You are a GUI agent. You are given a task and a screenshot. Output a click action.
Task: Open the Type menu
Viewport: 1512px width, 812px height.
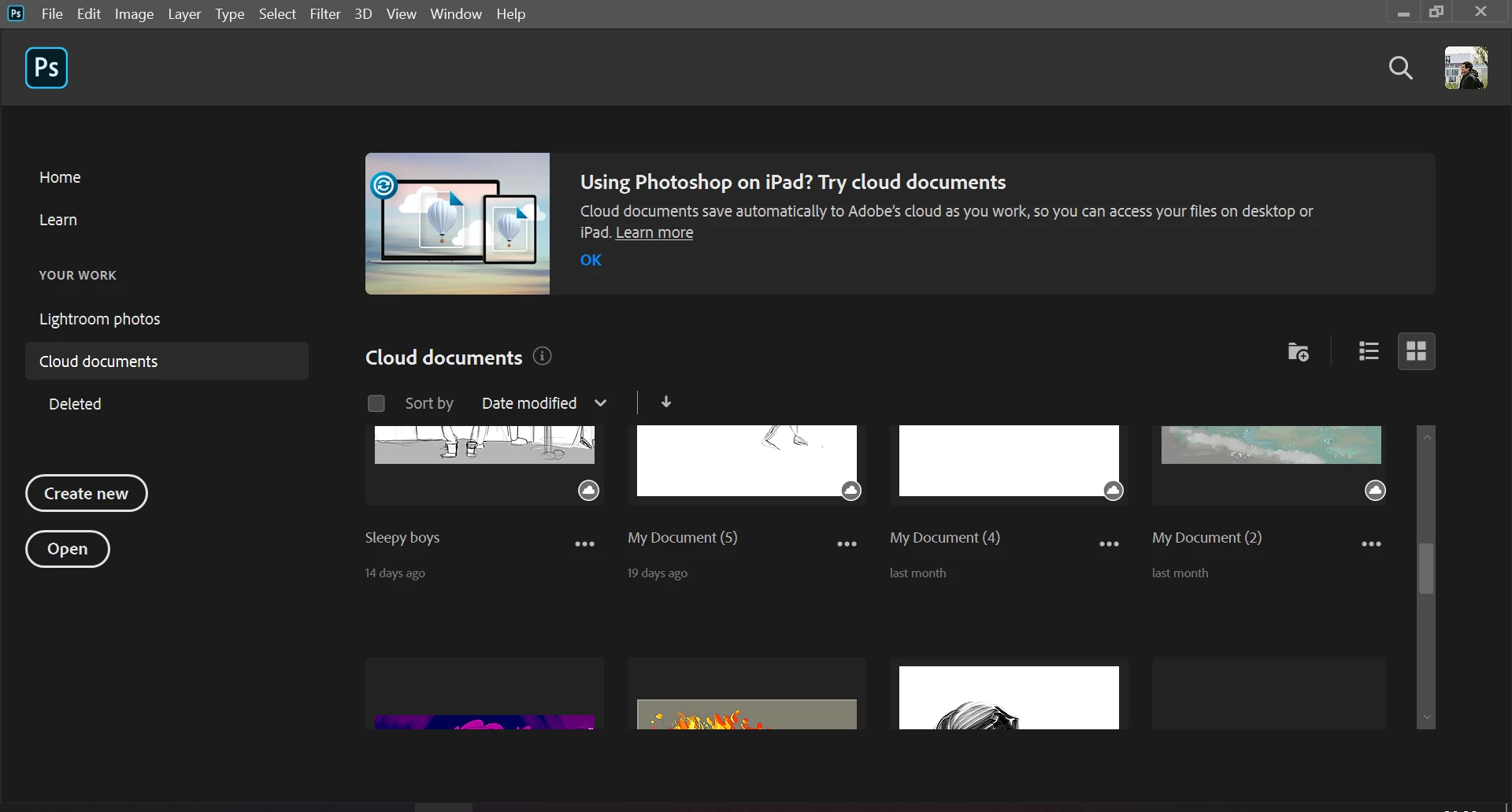tap(230, 14)
